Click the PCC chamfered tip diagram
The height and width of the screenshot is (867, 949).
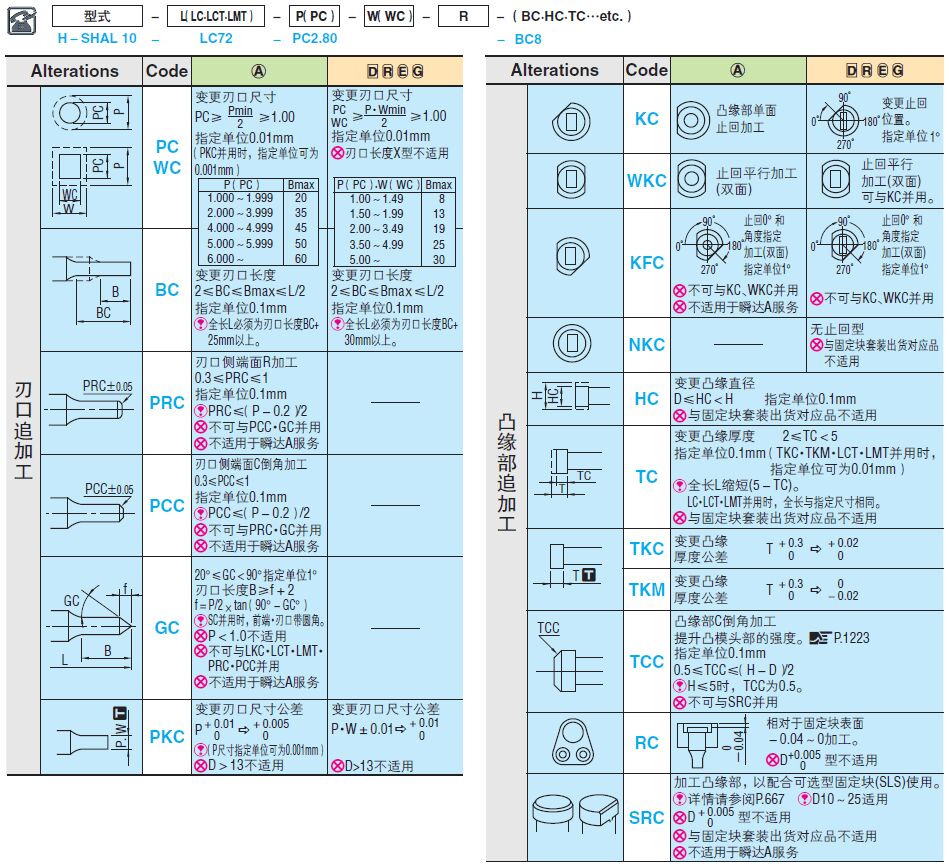click(x=90, y=505)
